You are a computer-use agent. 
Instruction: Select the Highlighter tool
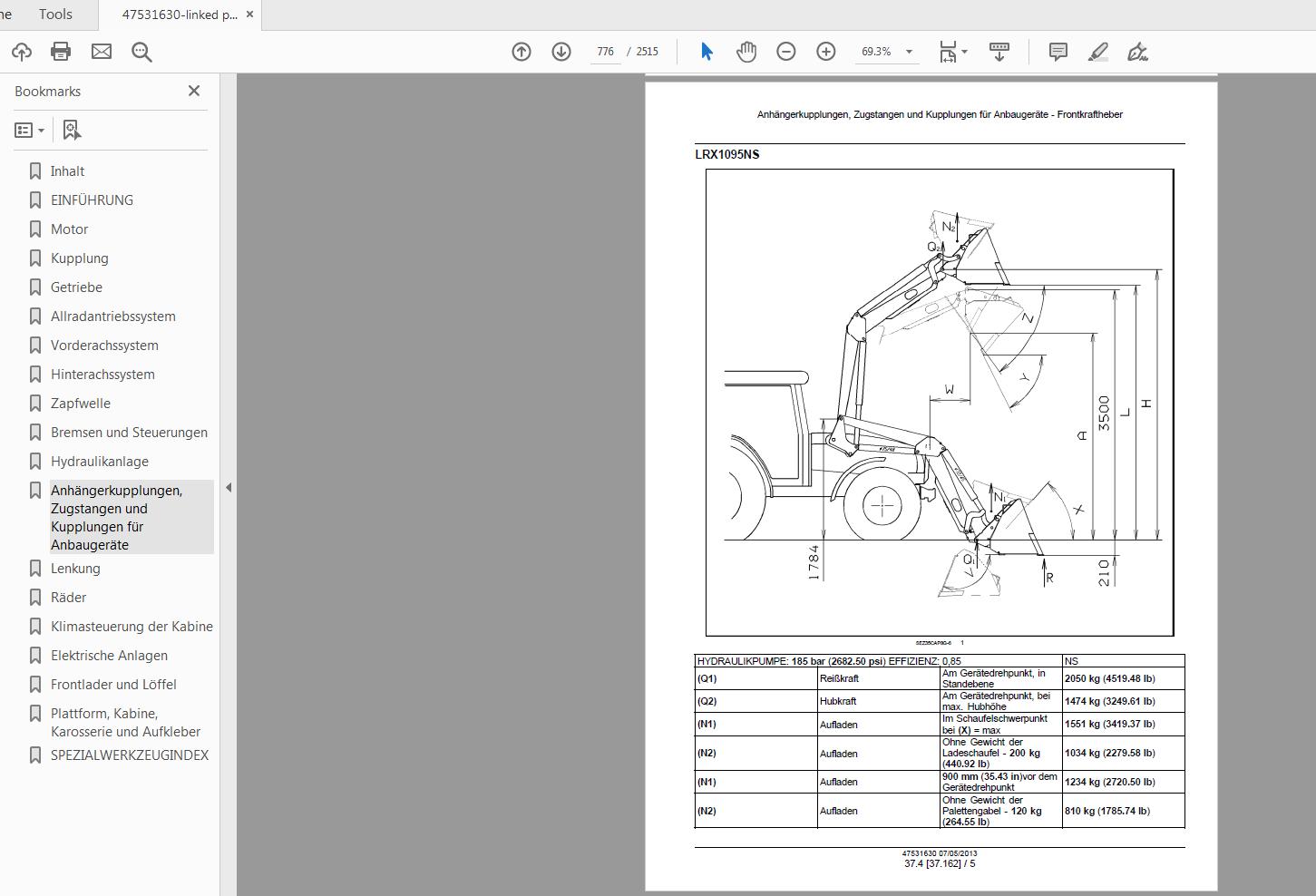point(1097,52)
